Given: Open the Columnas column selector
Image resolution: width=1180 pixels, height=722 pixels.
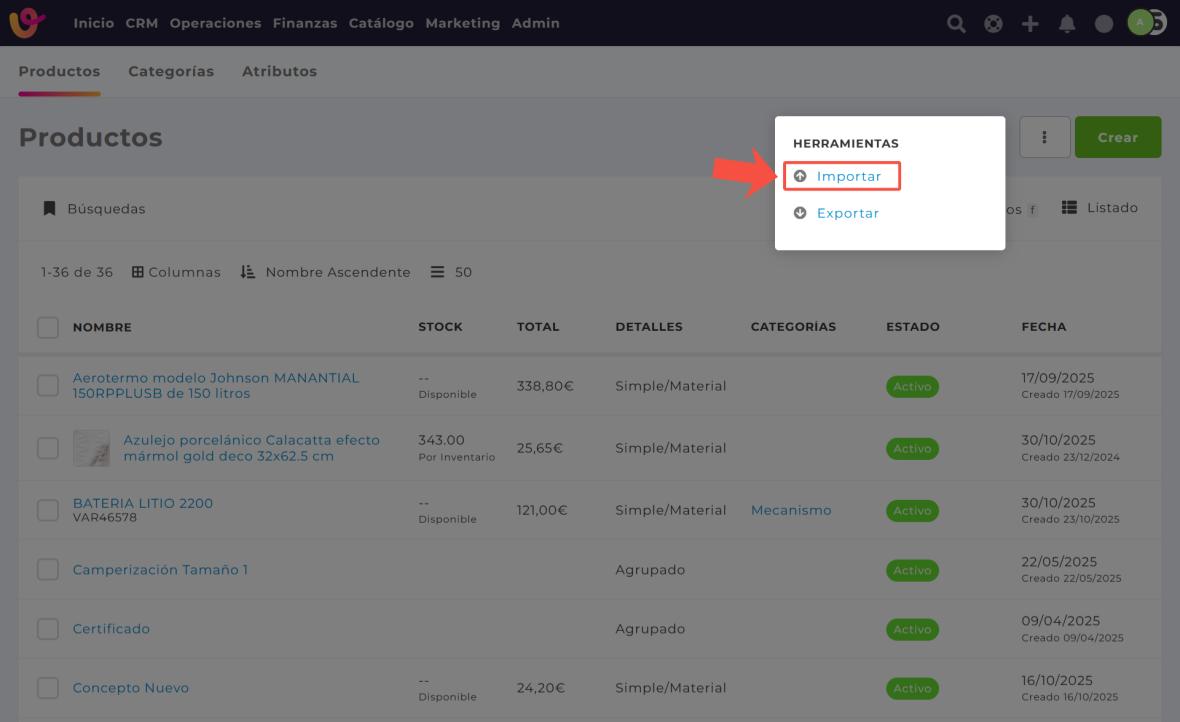Looking at the screenshot, I should tap(176, 272).
